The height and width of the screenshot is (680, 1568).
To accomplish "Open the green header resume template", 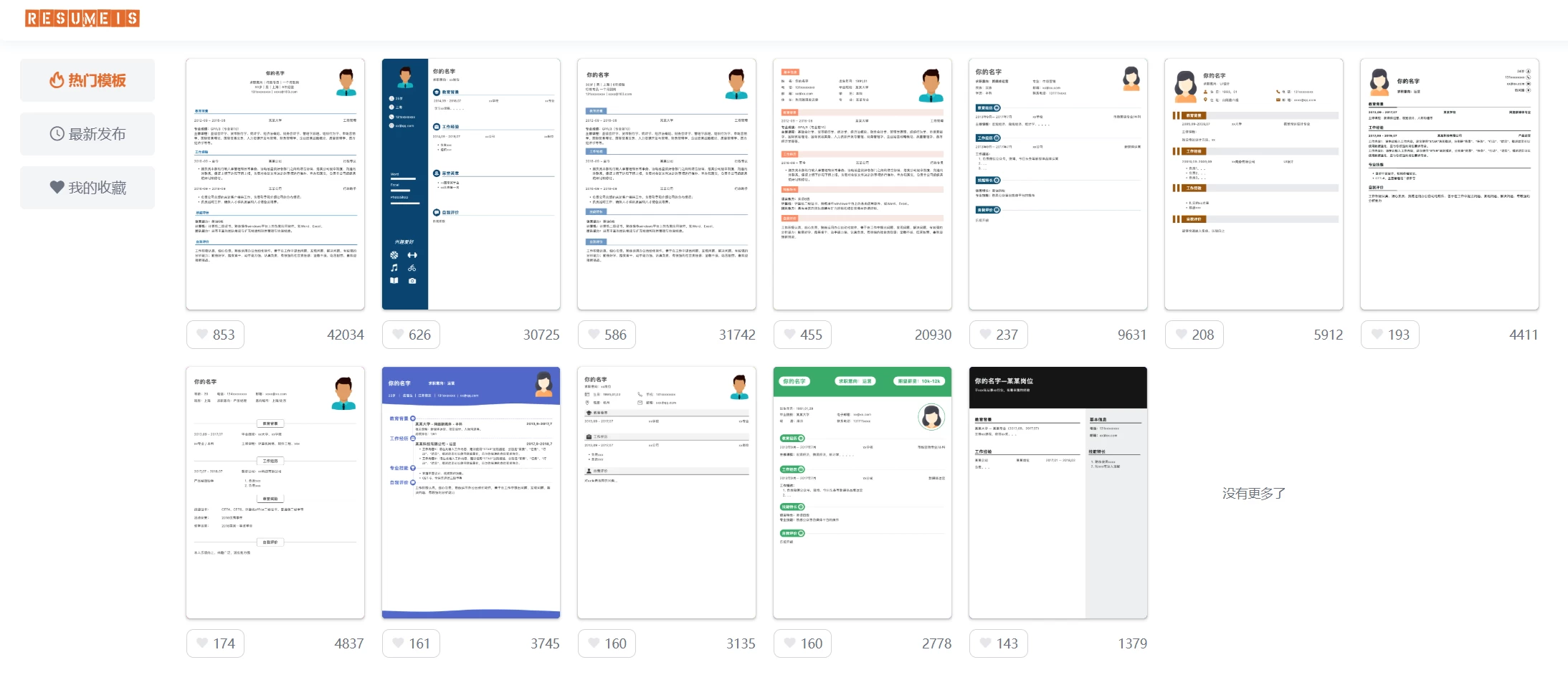I will (x=862, y=493).
